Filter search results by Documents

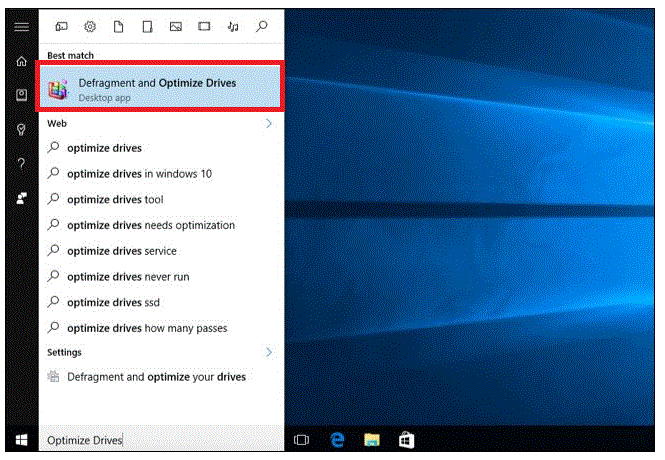(119, 27)
